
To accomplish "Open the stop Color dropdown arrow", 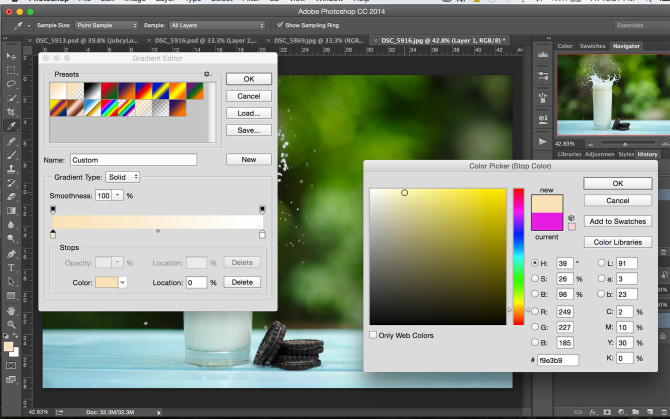I will coord(123,282).
